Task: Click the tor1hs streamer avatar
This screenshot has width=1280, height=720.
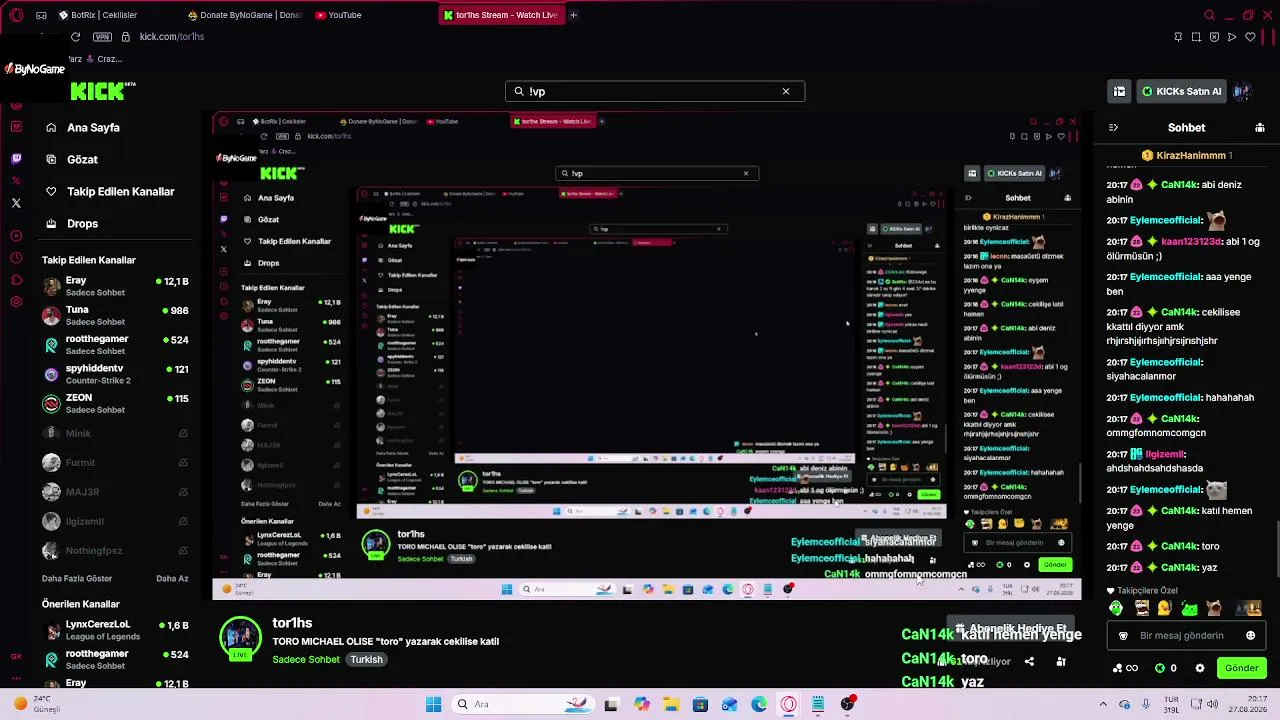Action: coord(240,639)
